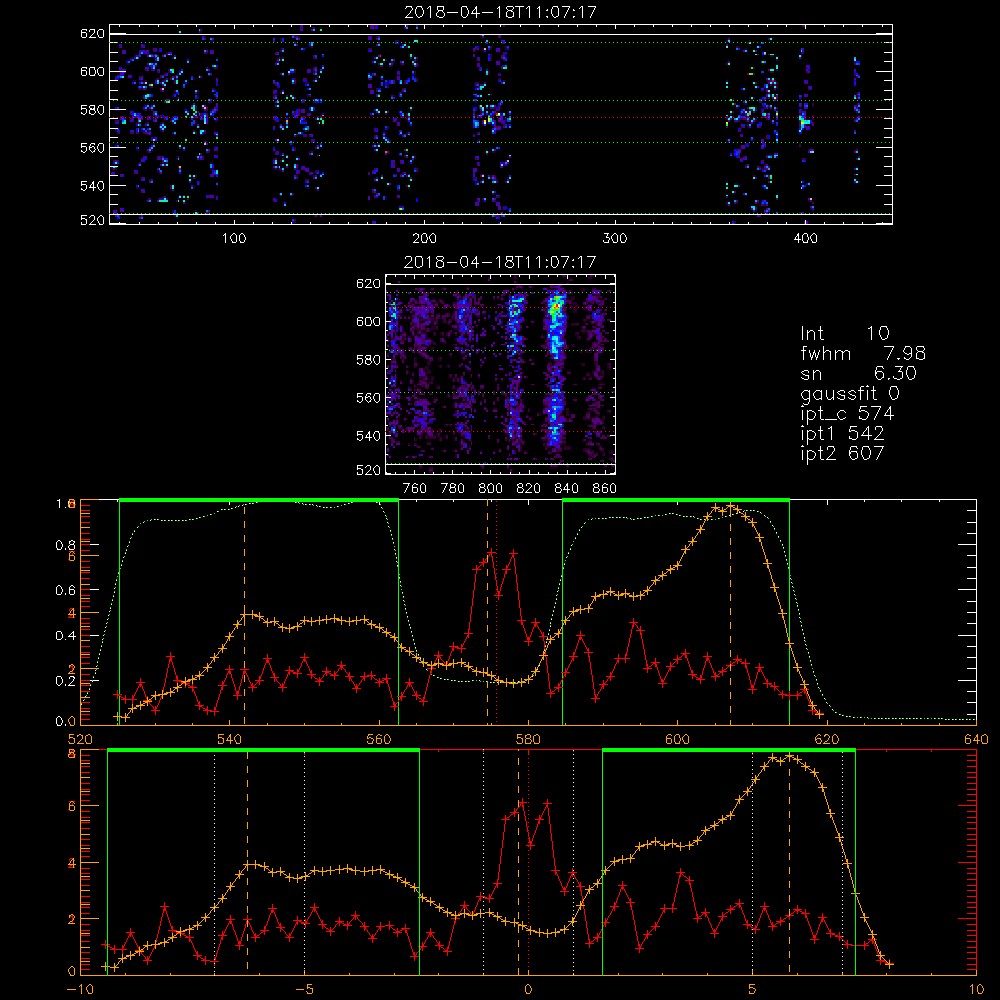The width and height of the screenshot is (1000, 1000).
Task: Click x-axis label 860 on middle plot
Action: pos(605,489)
